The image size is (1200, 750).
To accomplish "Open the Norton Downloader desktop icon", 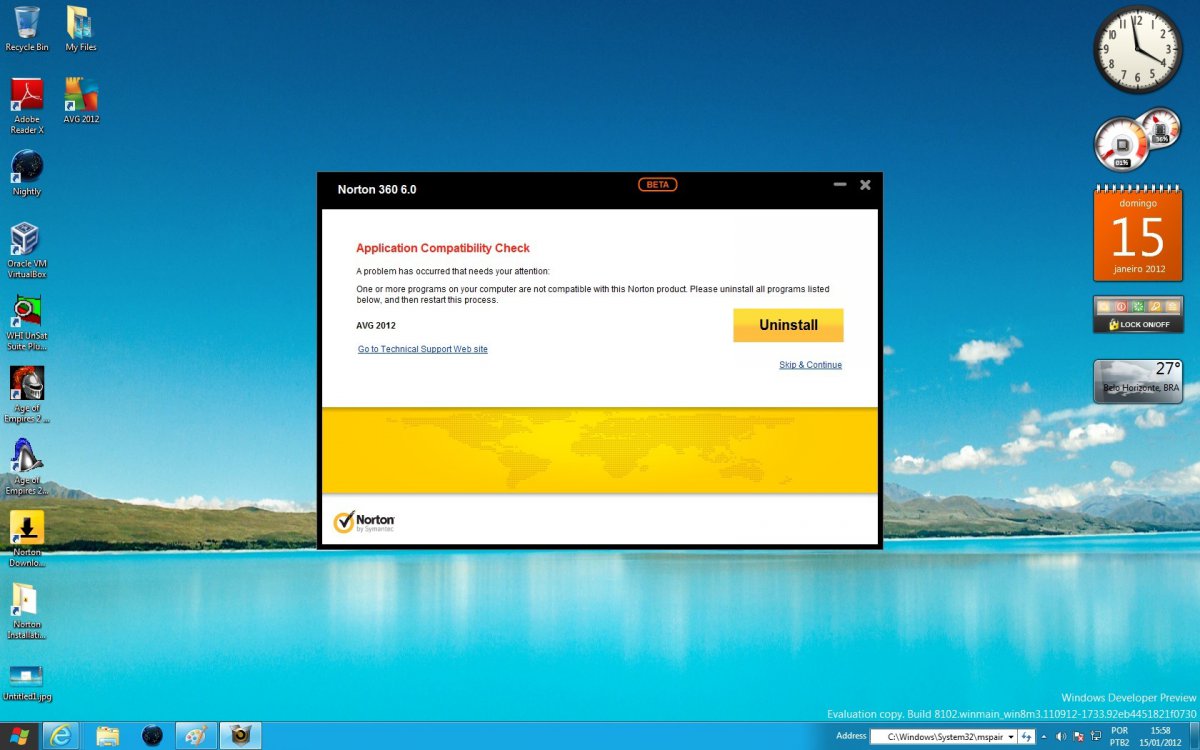I will pyautogui.click(x=27, y=540).
